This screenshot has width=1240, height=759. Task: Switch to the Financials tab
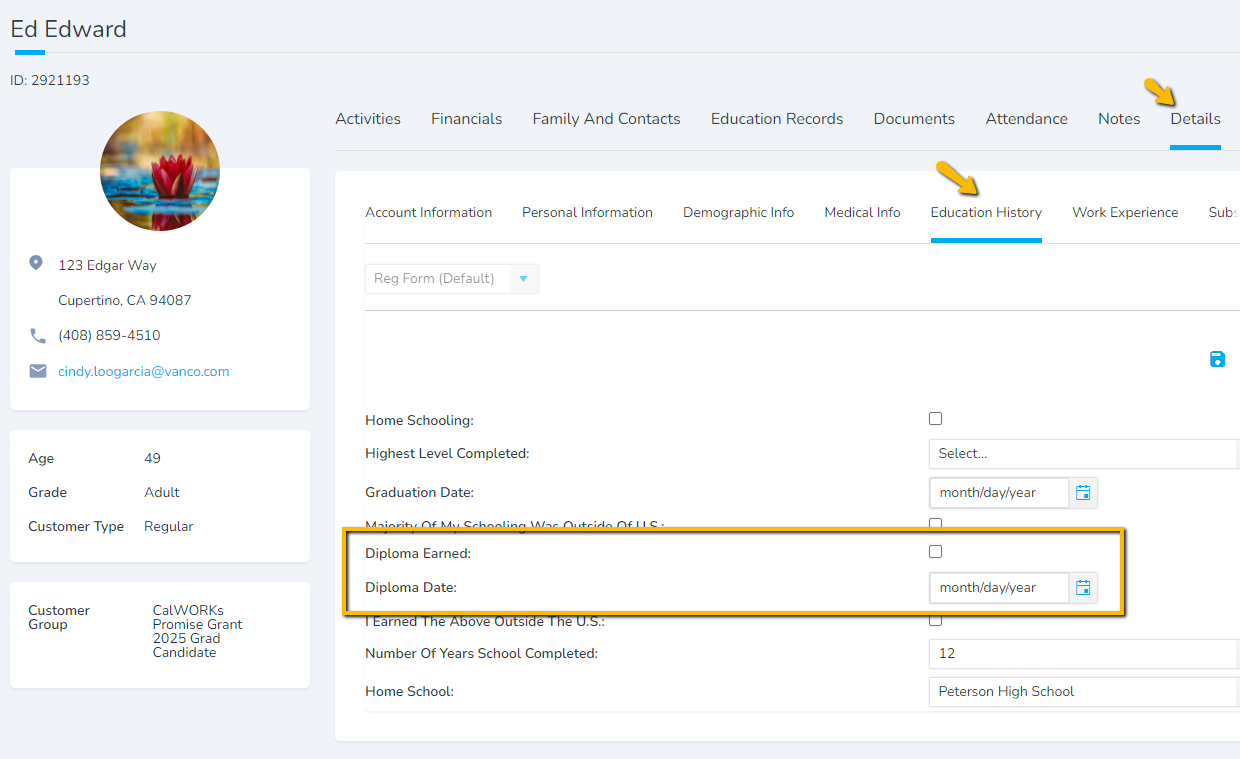point(466,119)
